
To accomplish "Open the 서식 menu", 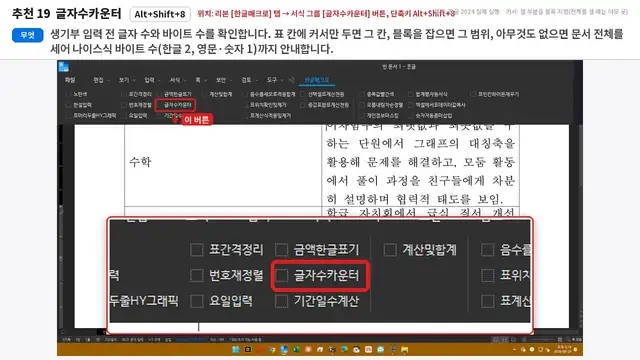I will [175, 80].
